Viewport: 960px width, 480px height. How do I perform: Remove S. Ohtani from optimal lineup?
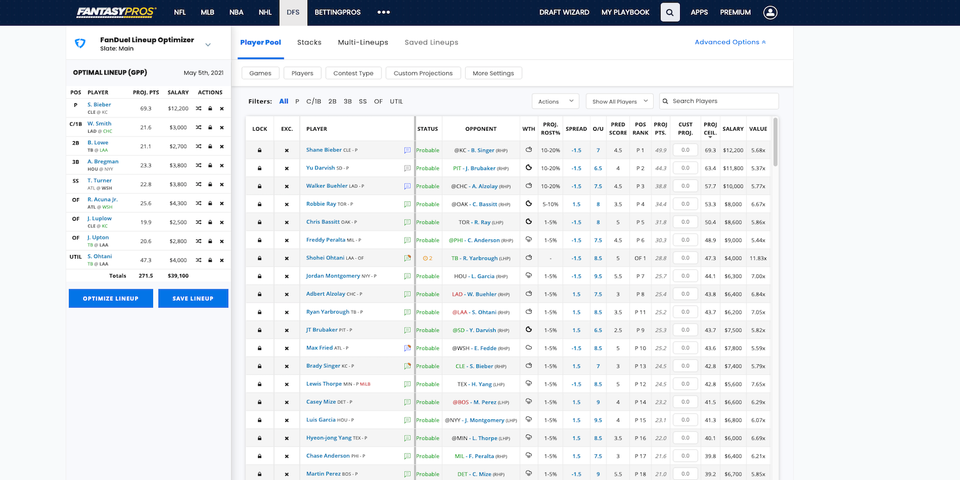(x=222, y=260)
